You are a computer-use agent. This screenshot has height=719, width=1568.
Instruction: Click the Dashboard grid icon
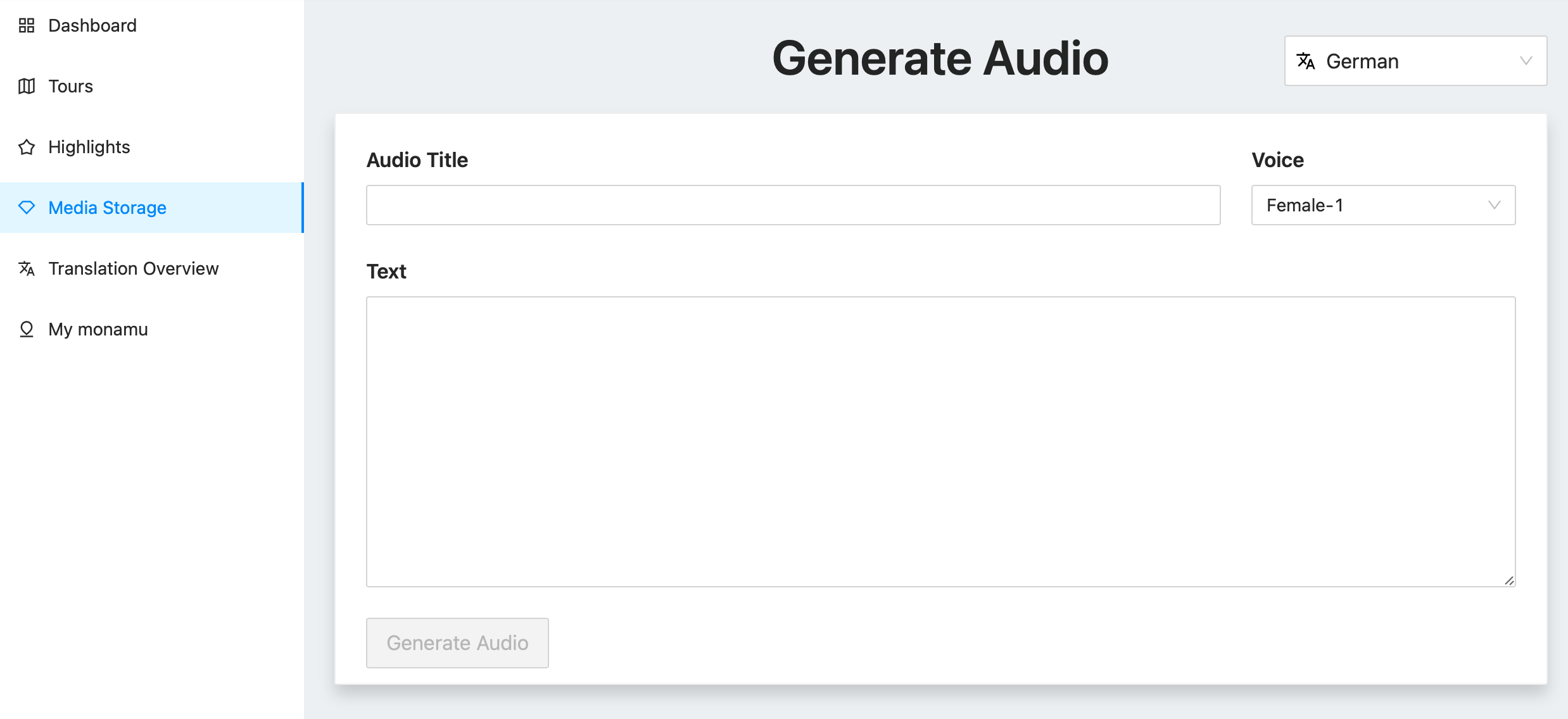click(27, 25)
